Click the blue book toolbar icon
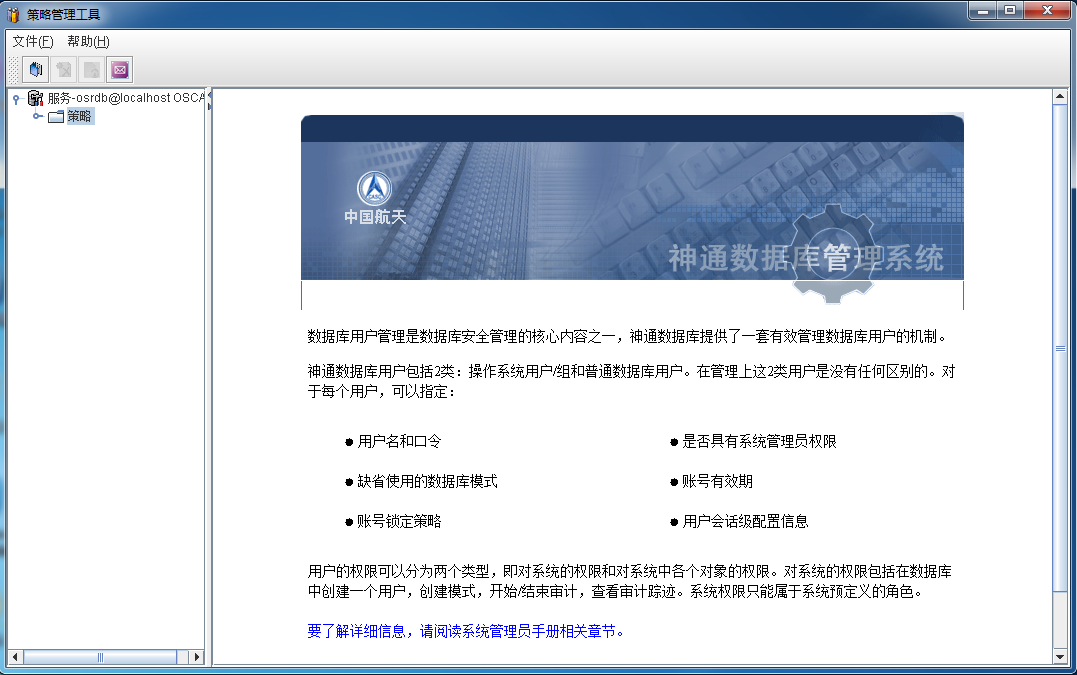The width and height of the screenshot is (1077, 675). click(x=36, y=70)
